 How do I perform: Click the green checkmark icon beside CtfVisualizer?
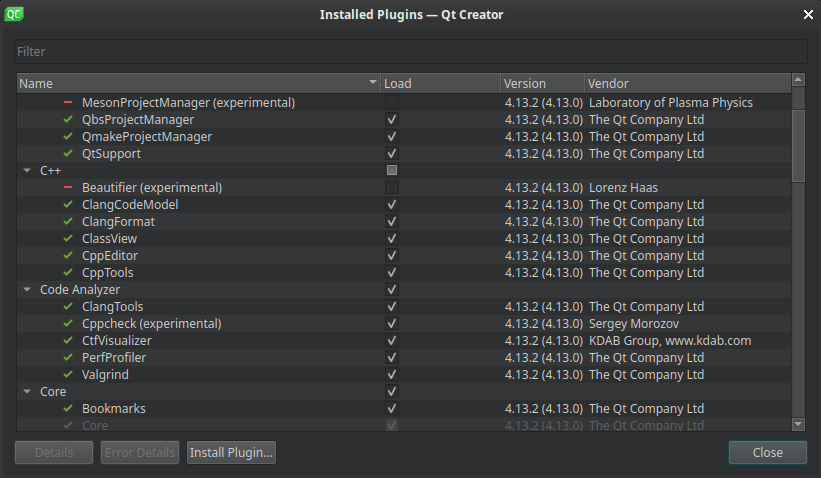coord(68,341)
